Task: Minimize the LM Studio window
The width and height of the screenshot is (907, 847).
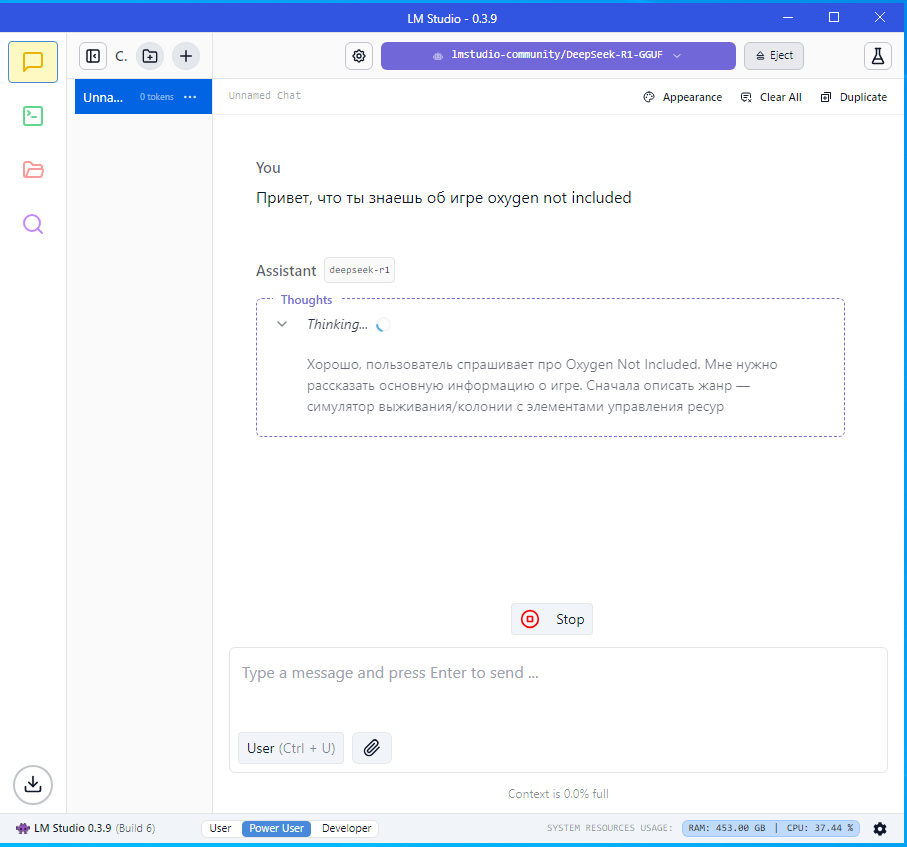Action: click(787, 17)
